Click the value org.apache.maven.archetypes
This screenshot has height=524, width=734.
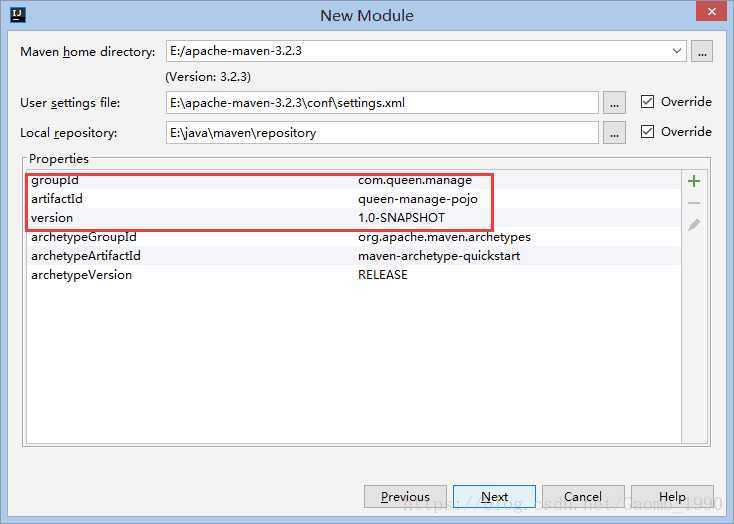coord(444,237)
